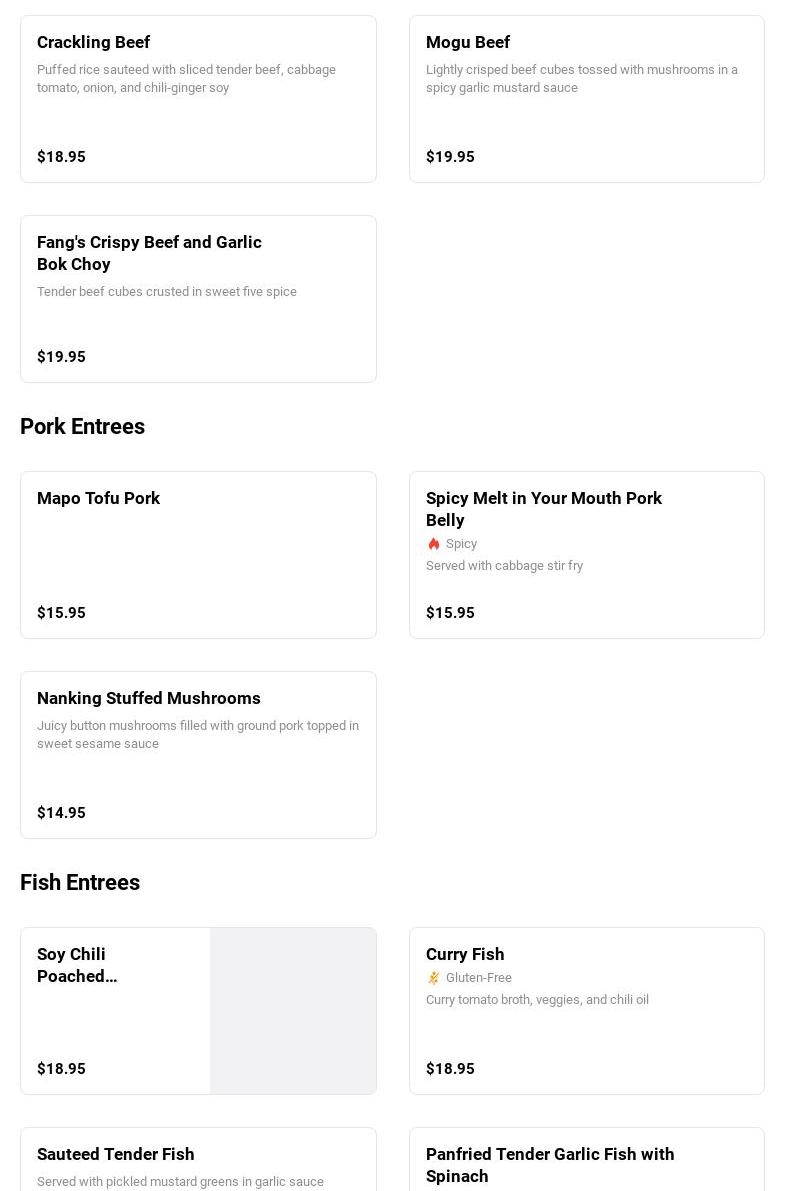The width and height of the screenshot is (785, 1191).
Task: Click the Crackling Beef $18.95 price
Action: pyautogui.click(x=61, y=157)
